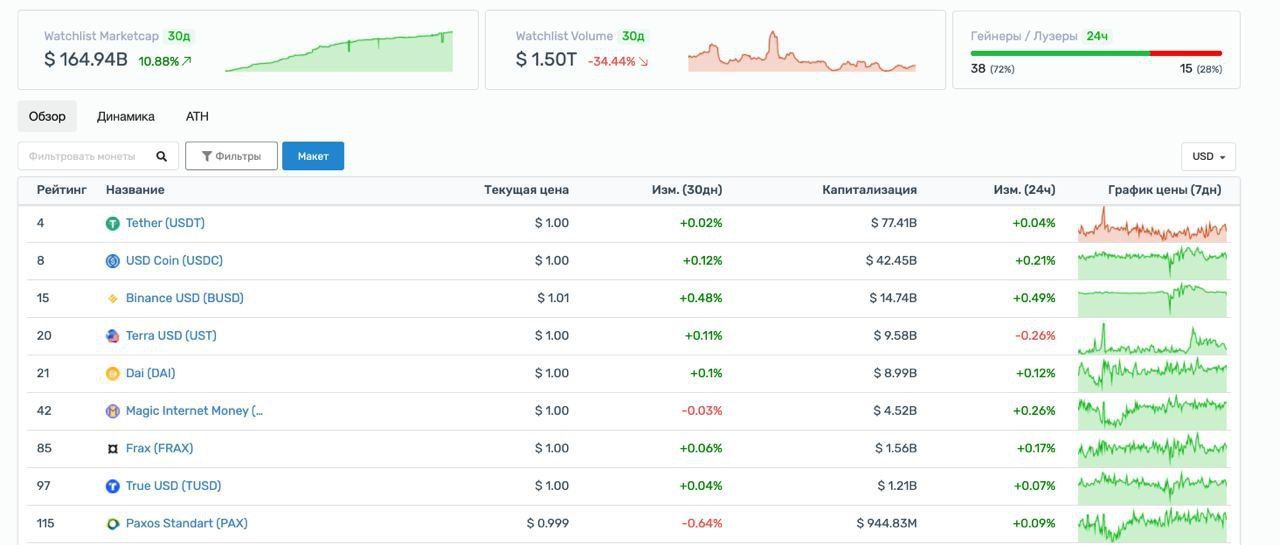Open the ATH tab
This screenshot has width=1280, height=545.
[x=197, y=116]
